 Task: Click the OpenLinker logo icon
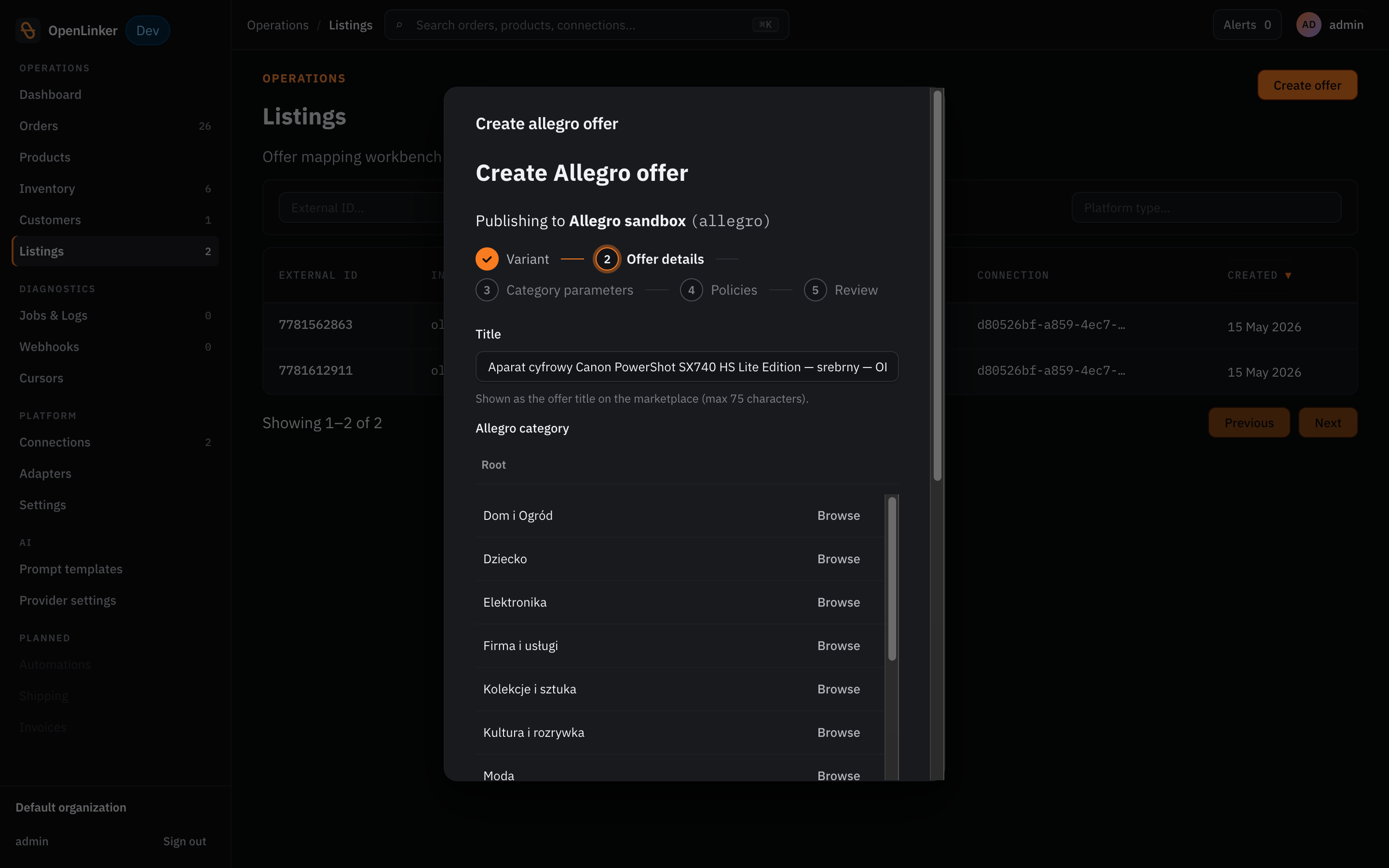click(27, 30)
